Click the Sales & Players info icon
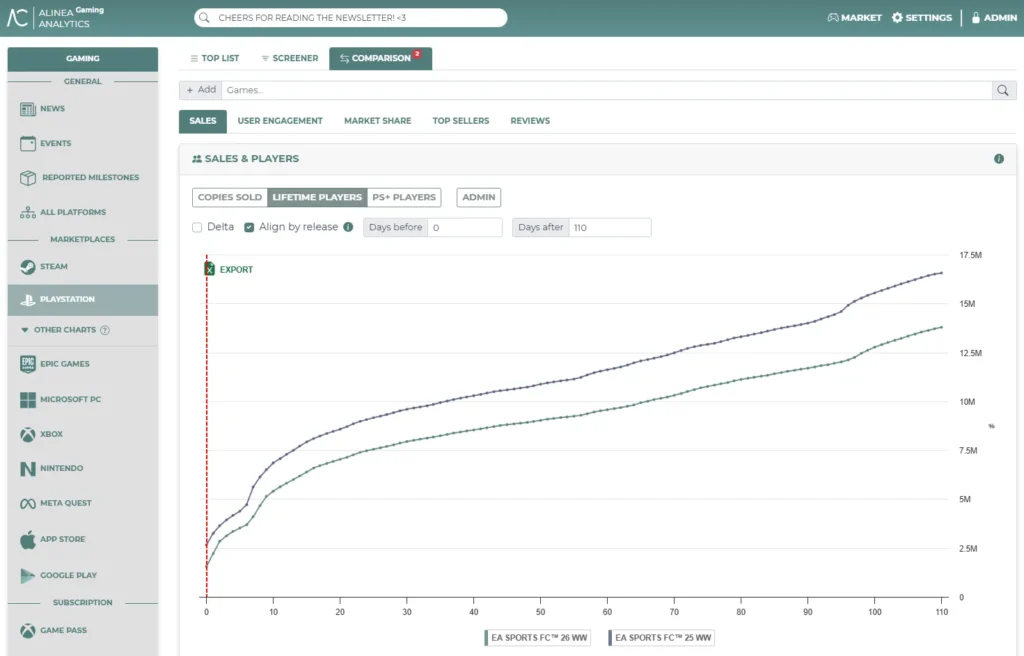This screenshot has height=656, width=1024. 998,159
